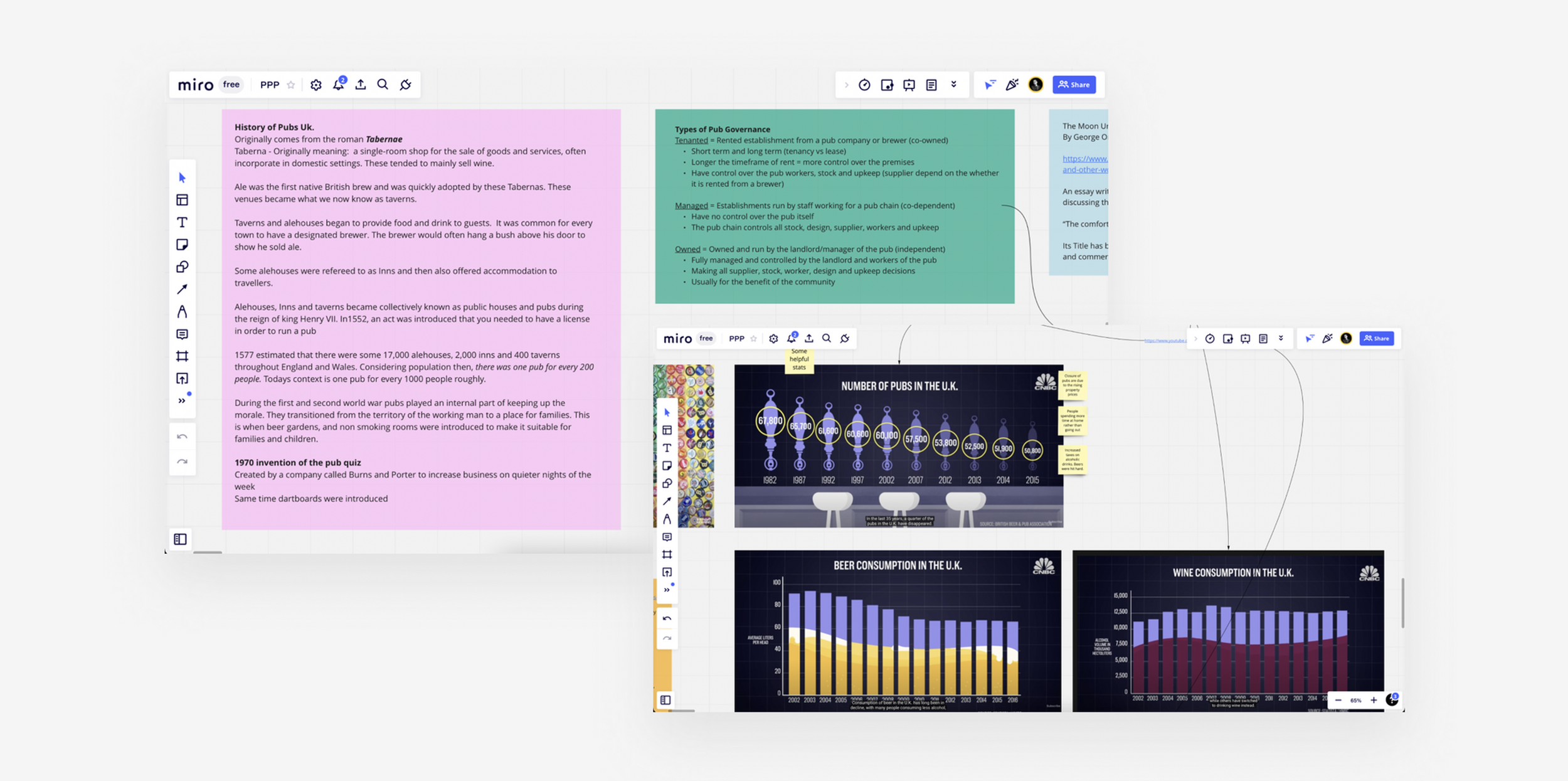Expand double-chevron apps menu in top-right toolbar
This screenshot has width=1568, height=781.
(954, 85)
